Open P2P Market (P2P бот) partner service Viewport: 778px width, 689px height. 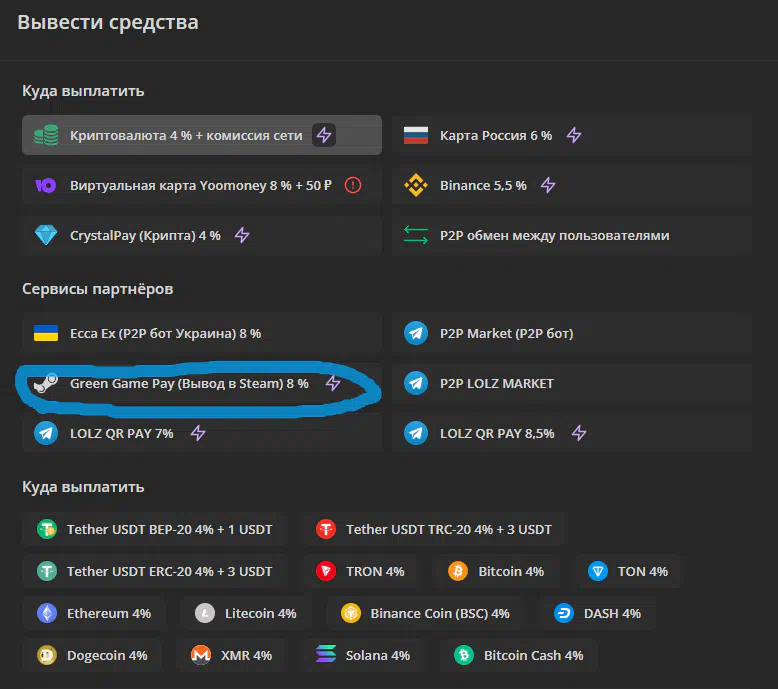tap(572, 333)
